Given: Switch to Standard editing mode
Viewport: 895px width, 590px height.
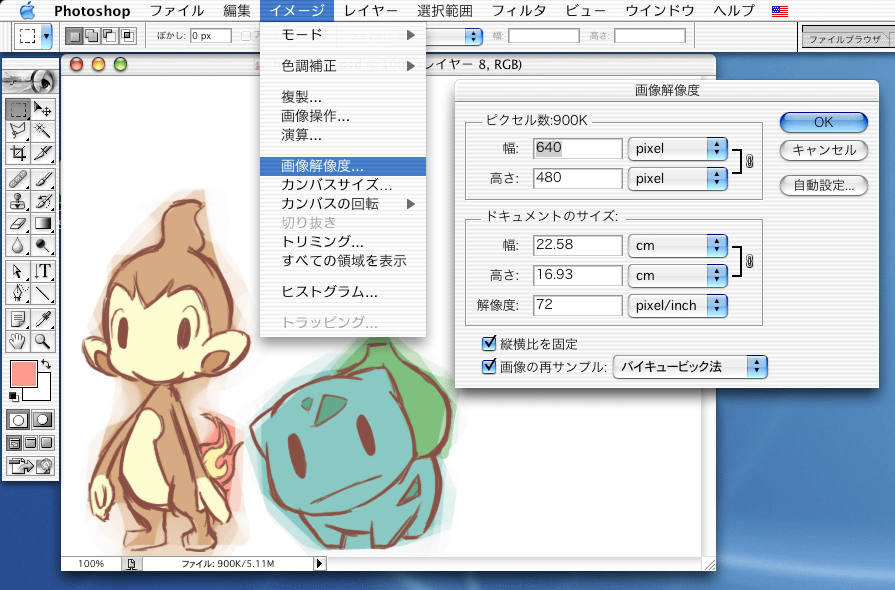Looking at the screenshot, I should pyautogui.click(x=18, y=421).
